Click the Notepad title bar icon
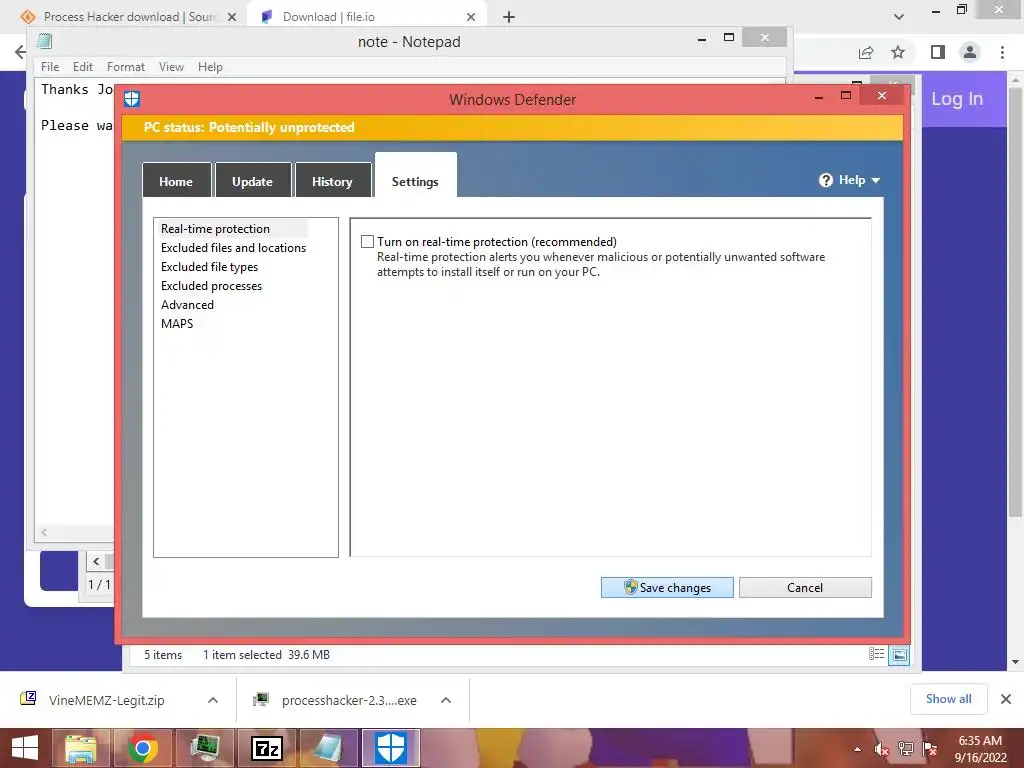The image size is (1024, 768). (x=44, y=41)
